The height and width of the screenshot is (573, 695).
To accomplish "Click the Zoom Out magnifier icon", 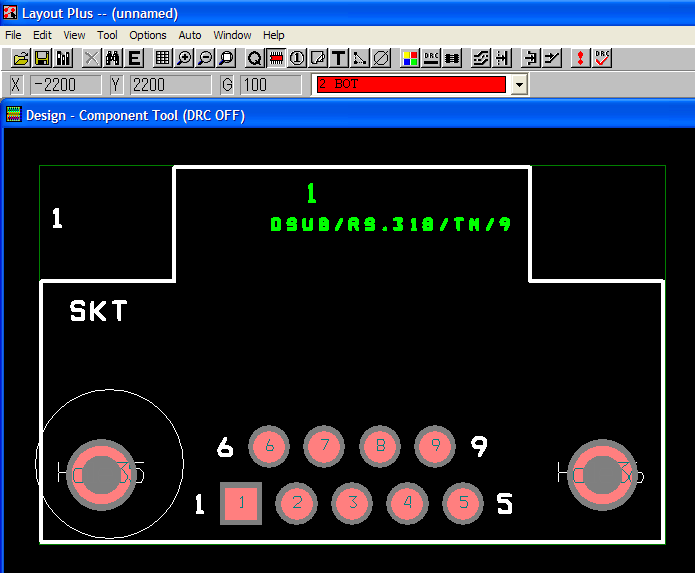I will tap(205, 58).
